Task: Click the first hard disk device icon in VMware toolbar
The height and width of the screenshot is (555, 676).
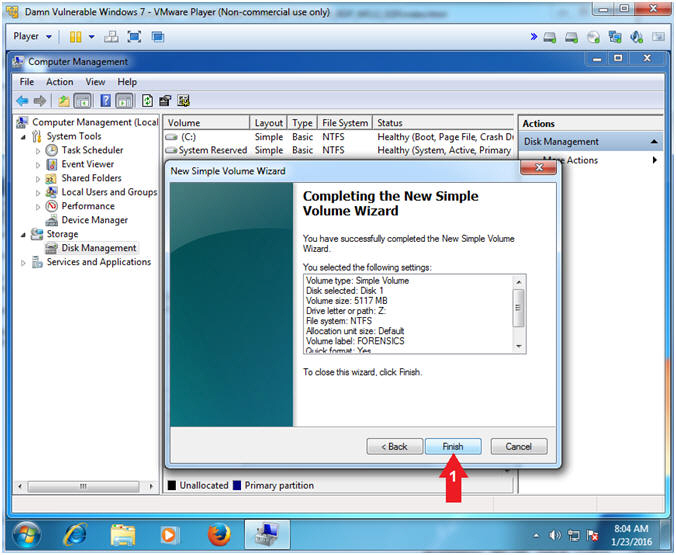Action: coord(550,38)
